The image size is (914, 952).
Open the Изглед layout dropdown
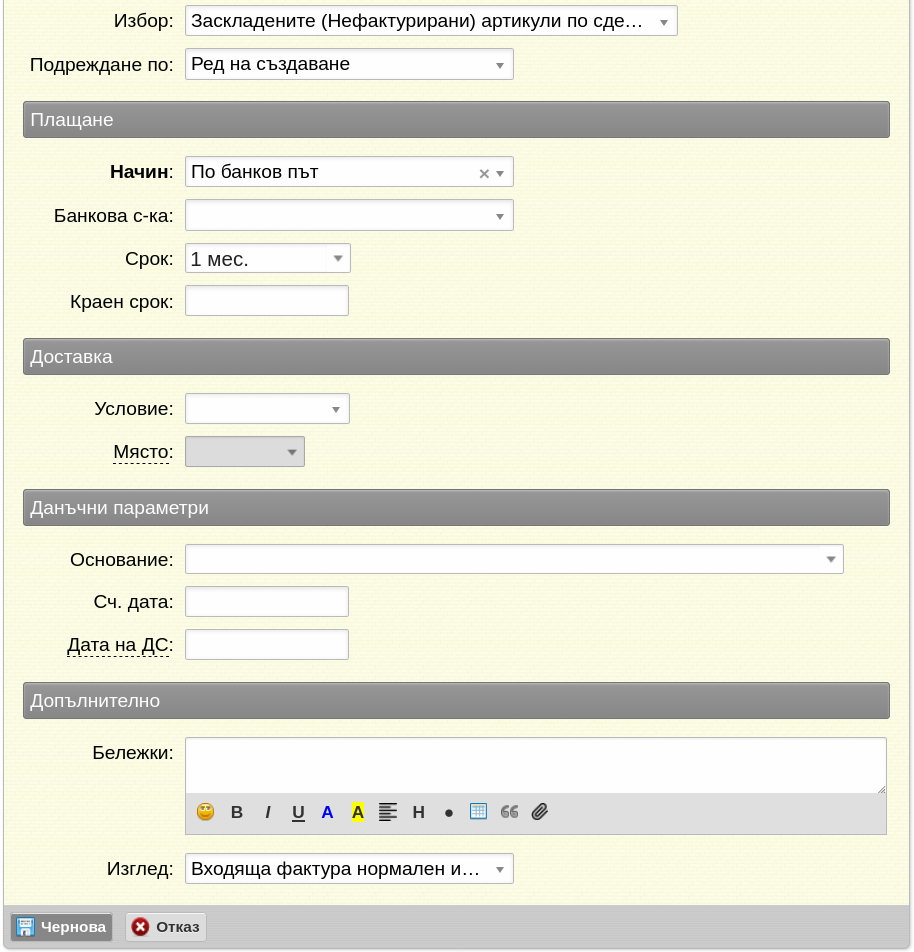[349, 869]
